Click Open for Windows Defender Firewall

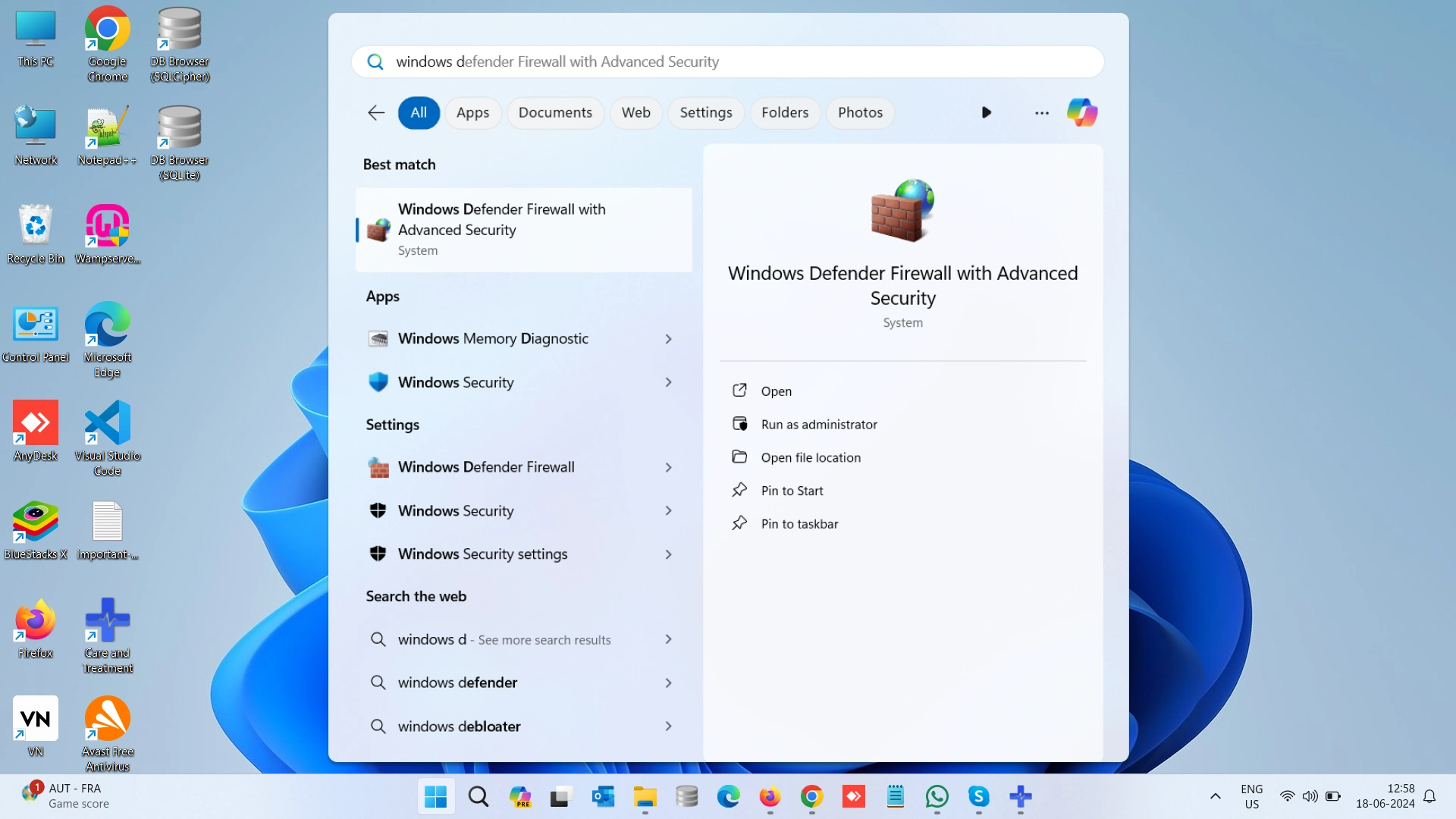776,390
